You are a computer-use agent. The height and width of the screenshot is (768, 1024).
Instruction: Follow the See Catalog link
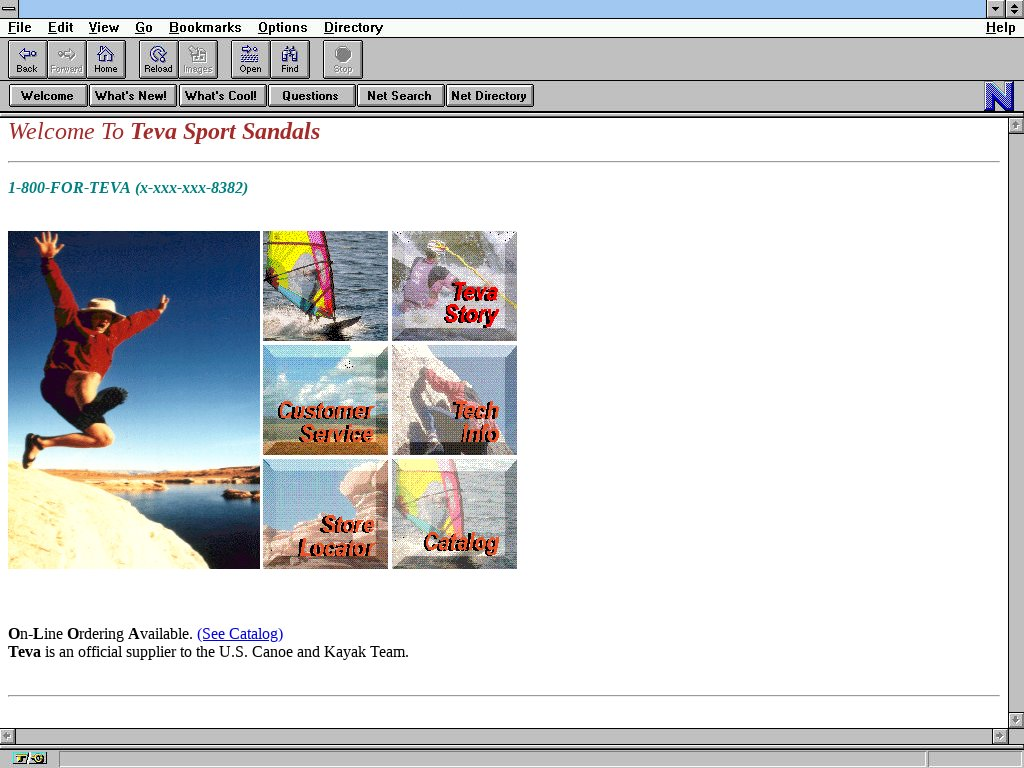[x=240, y=634]
